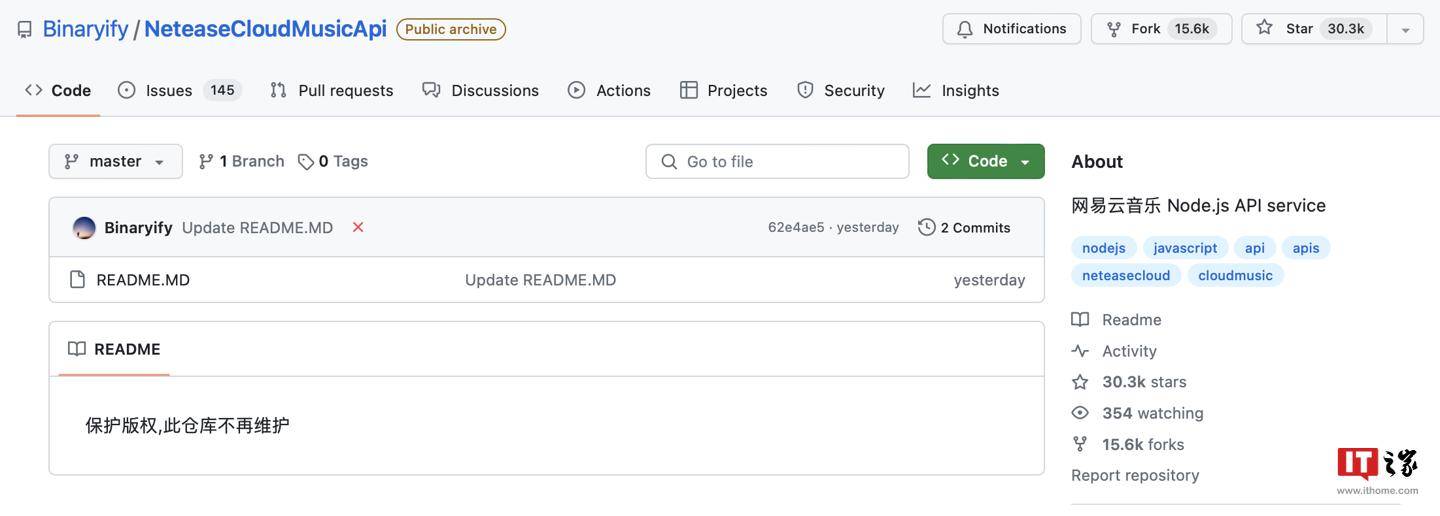Switch to the Issues tab
Image resolution: width=1440 pixels, height=516 pixels.
coord(168,90)
